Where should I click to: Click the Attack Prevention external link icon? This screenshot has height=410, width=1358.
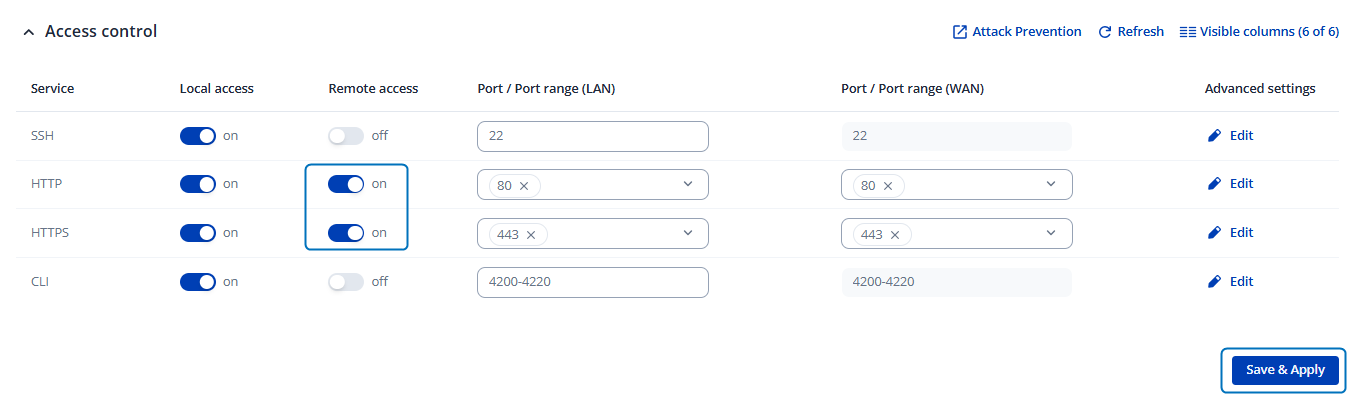(960, 32)
